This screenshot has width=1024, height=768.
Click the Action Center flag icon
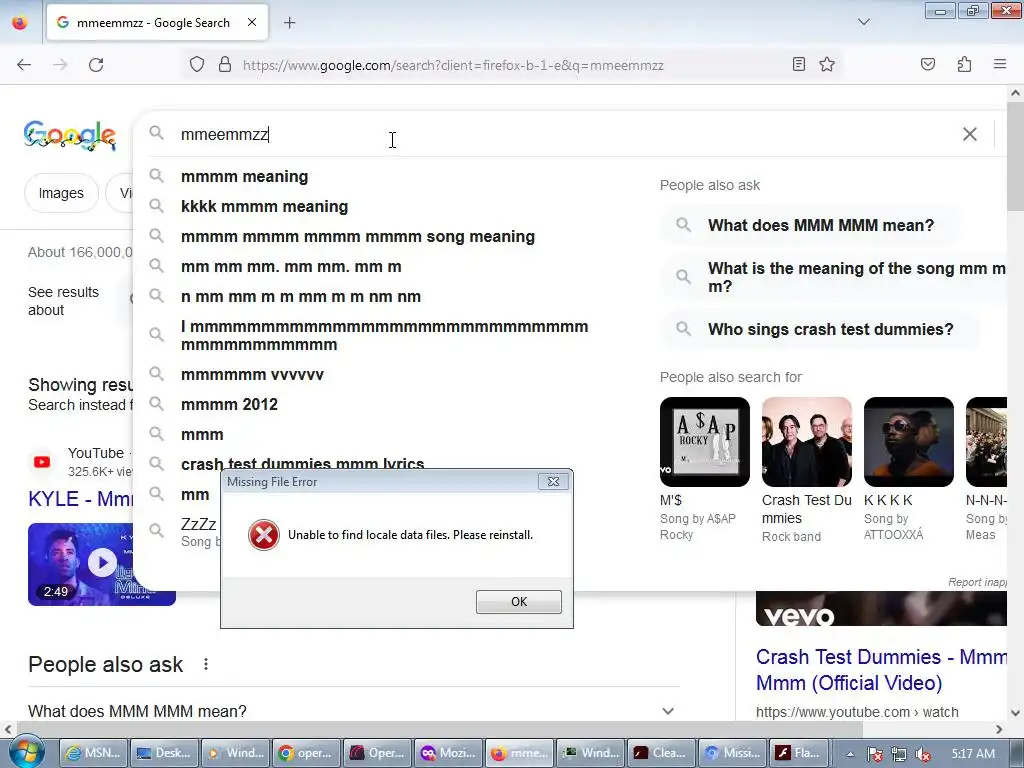point(875,754)
